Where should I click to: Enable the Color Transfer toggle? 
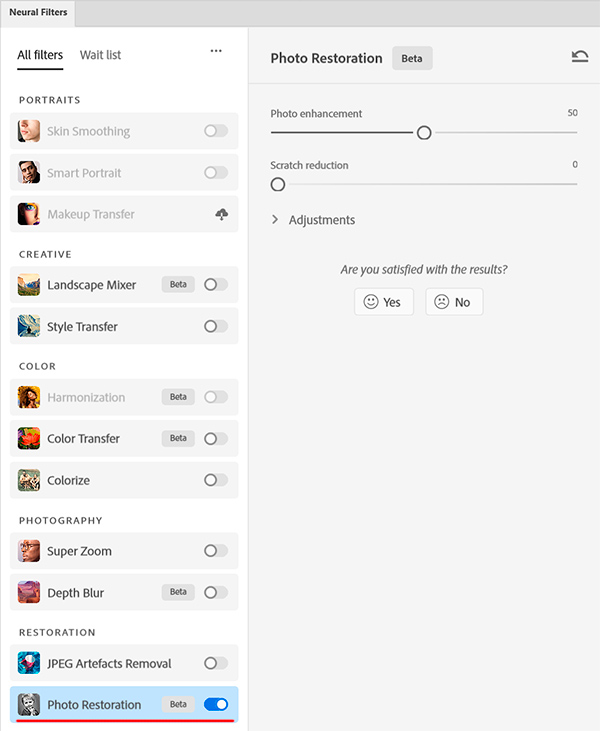tap(215, 438)
